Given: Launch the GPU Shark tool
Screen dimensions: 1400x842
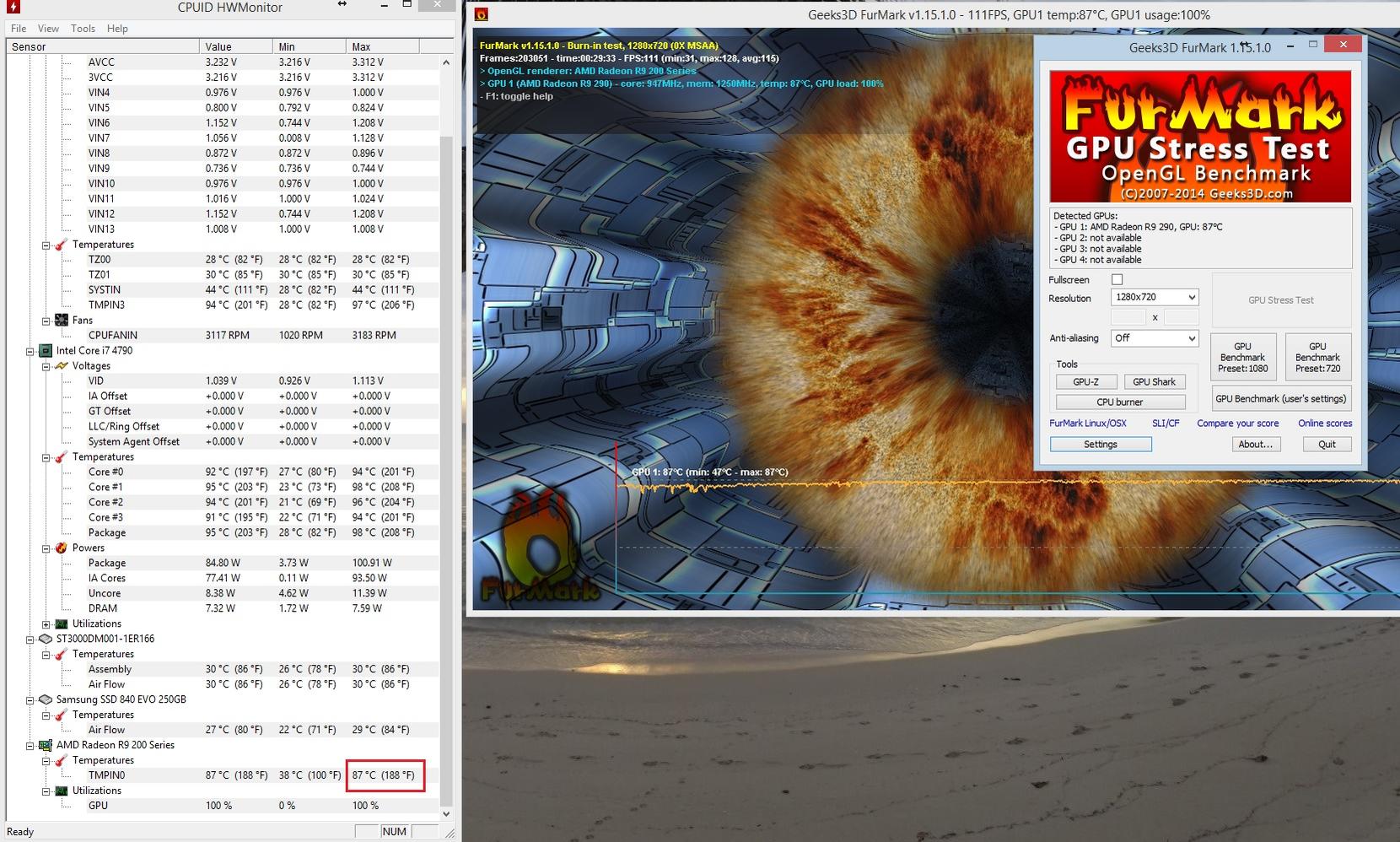Looking at the screenshot, I should coord(1154,382).
